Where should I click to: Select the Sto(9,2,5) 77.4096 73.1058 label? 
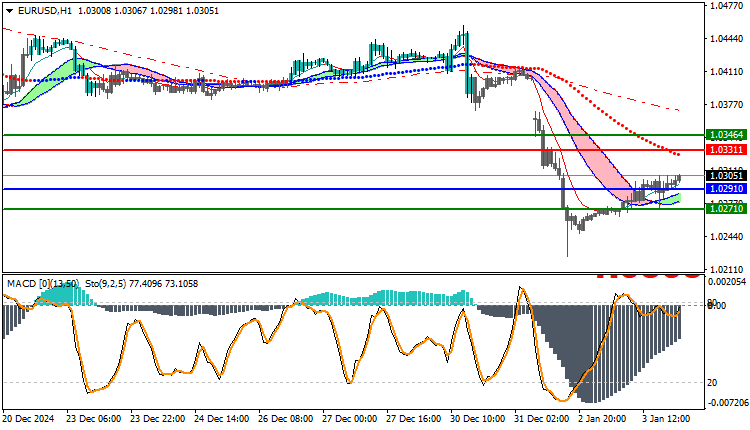[x=142, y=284]
